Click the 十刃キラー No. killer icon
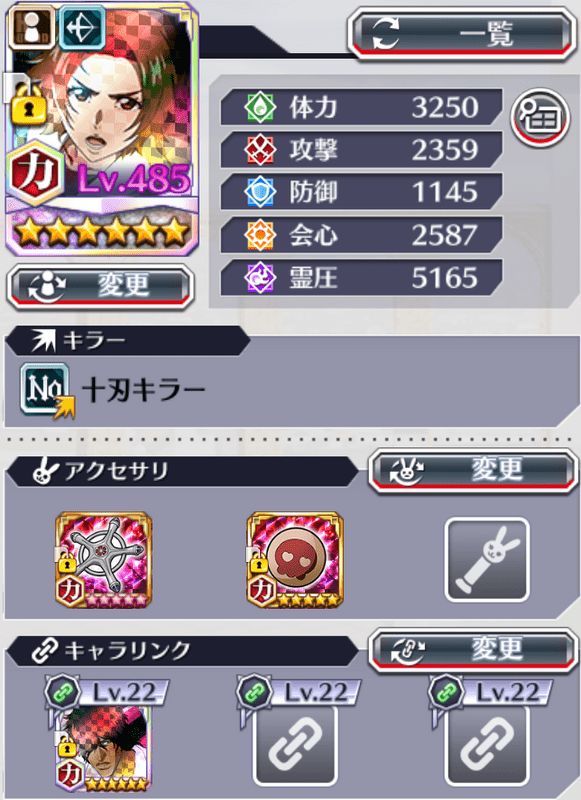The width and height of the screenshot is (581, 800). click(47, 390)
